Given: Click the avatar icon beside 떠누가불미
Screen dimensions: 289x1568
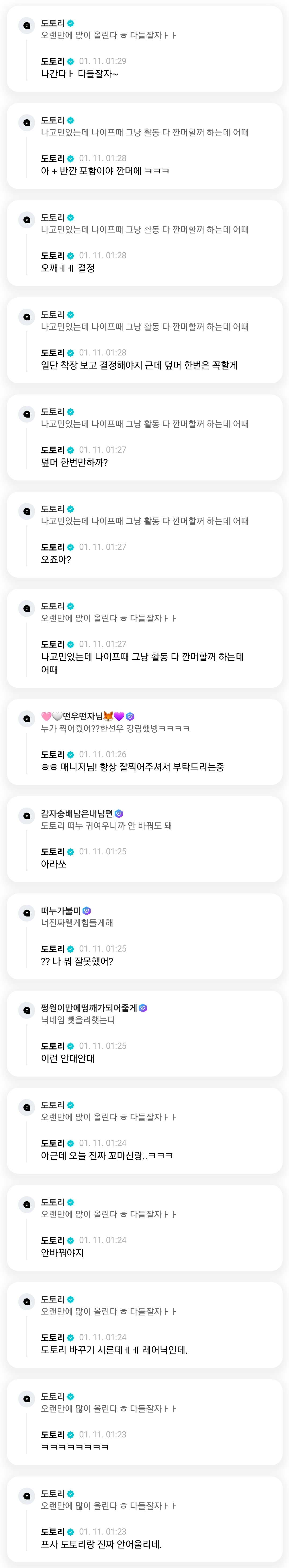Looking at the screenshot, I should (x=27, y=913).
